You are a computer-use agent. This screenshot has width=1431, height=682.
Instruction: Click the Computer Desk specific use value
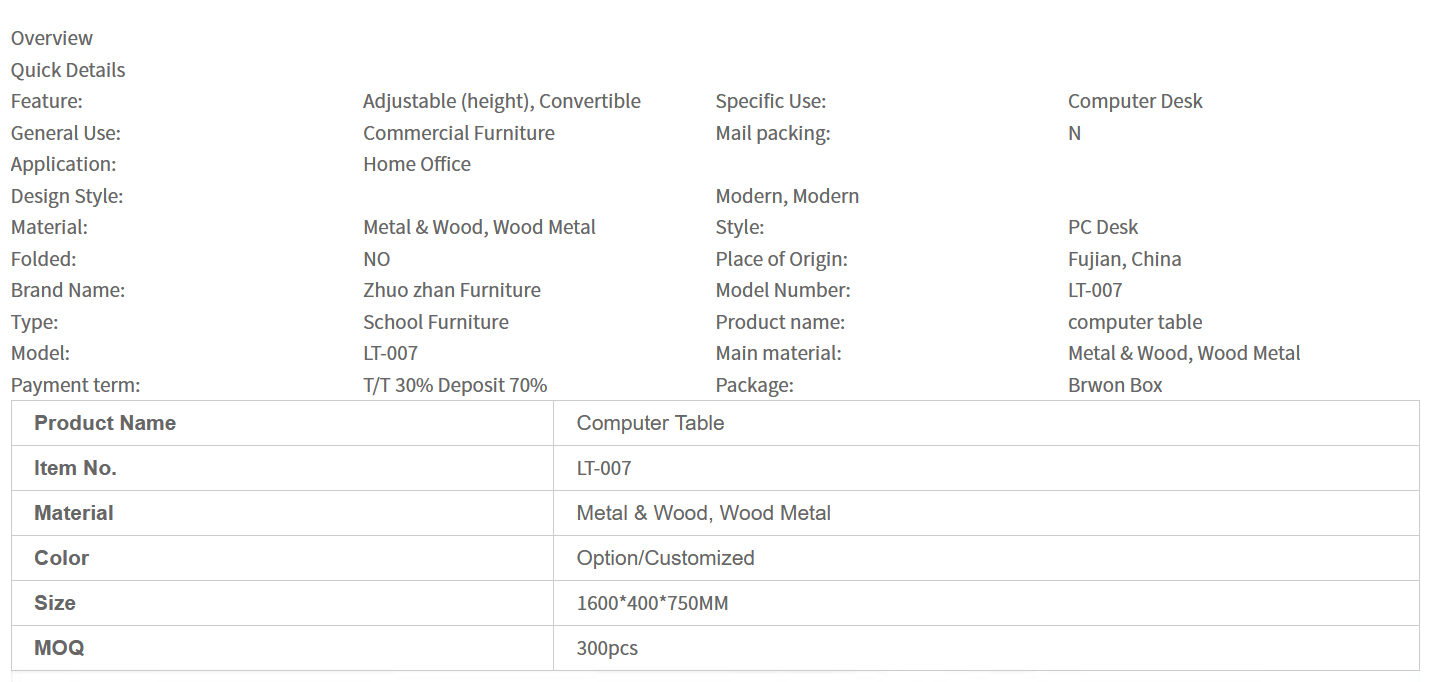(x=1135, y=101)
